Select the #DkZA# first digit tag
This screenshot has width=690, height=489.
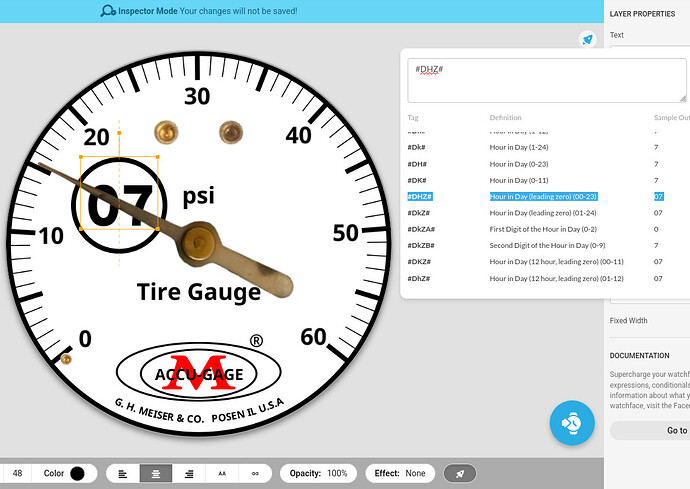point(420,229)
